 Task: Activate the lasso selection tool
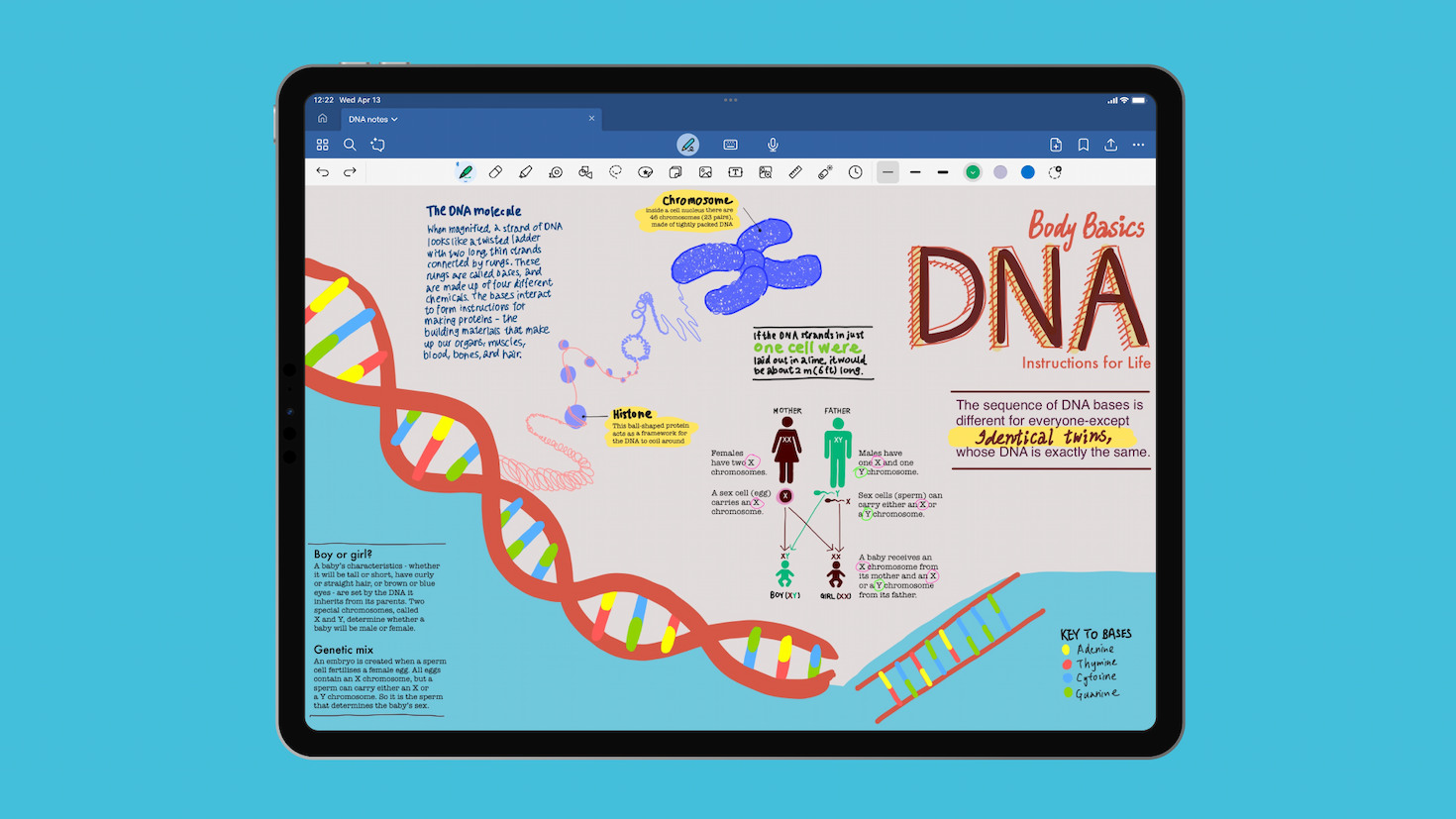pos(615,171)
